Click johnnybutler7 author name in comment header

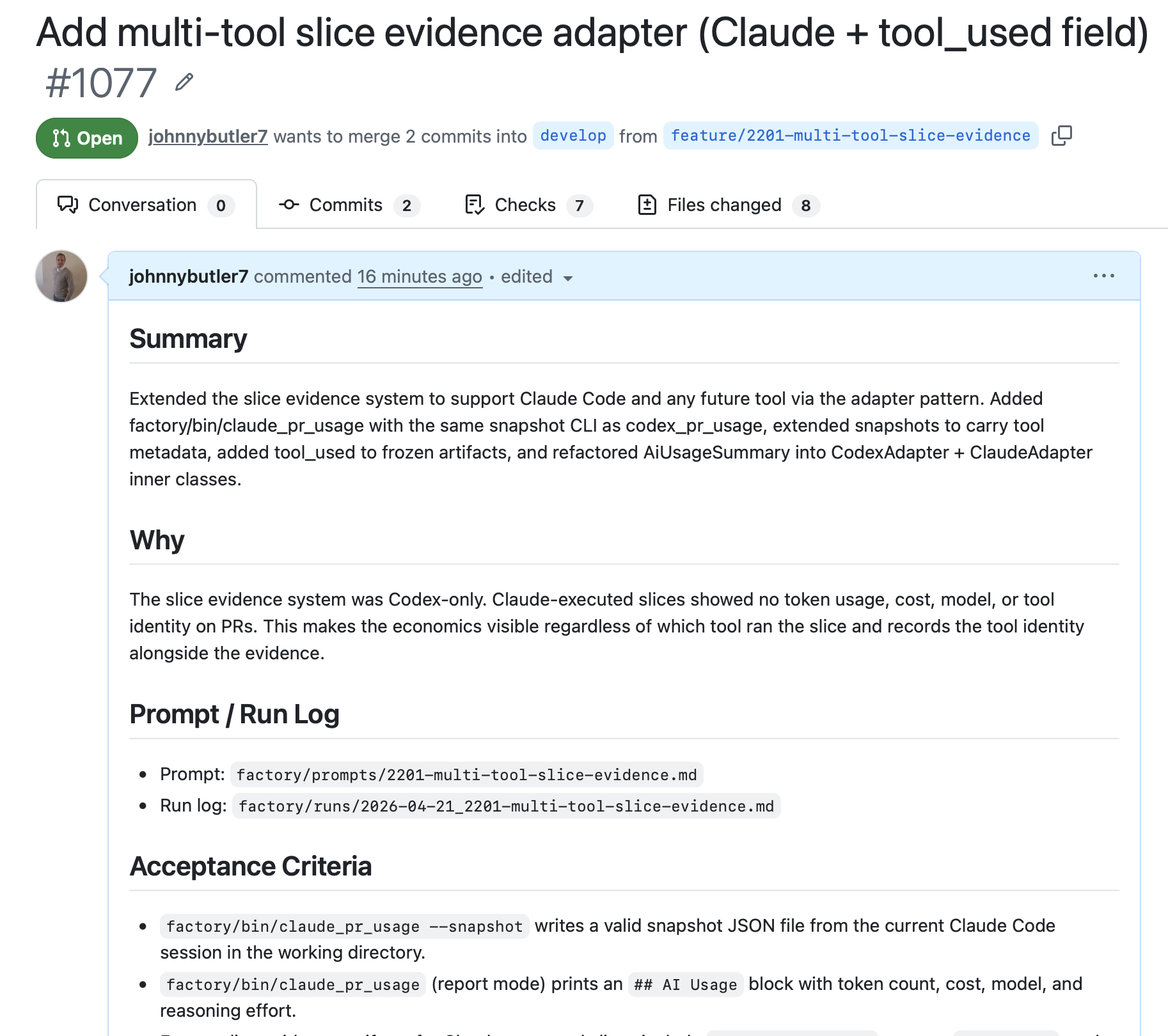coord(189,277)
